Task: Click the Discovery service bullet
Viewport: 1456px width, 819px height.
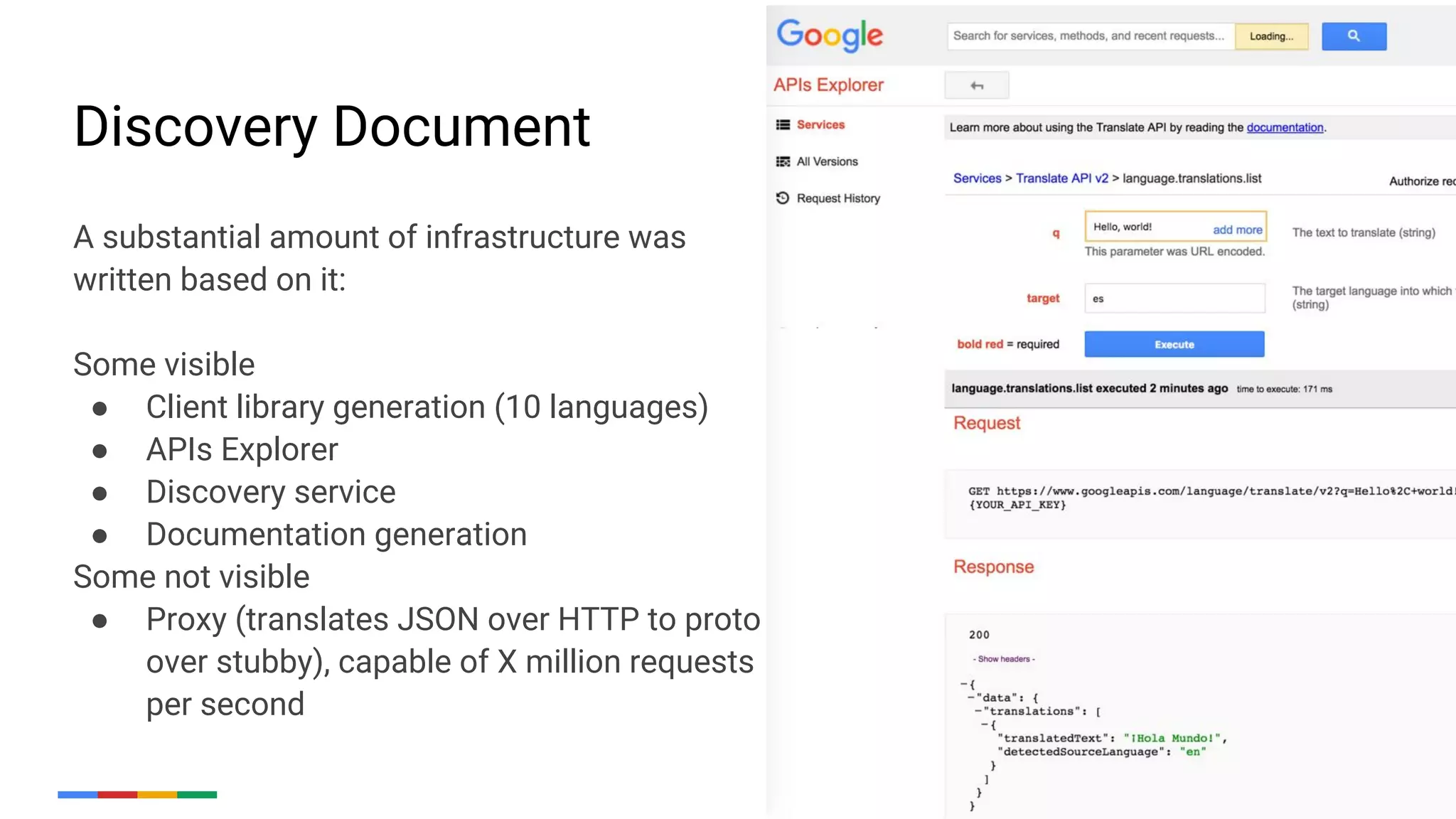Action: pos(270,492)
